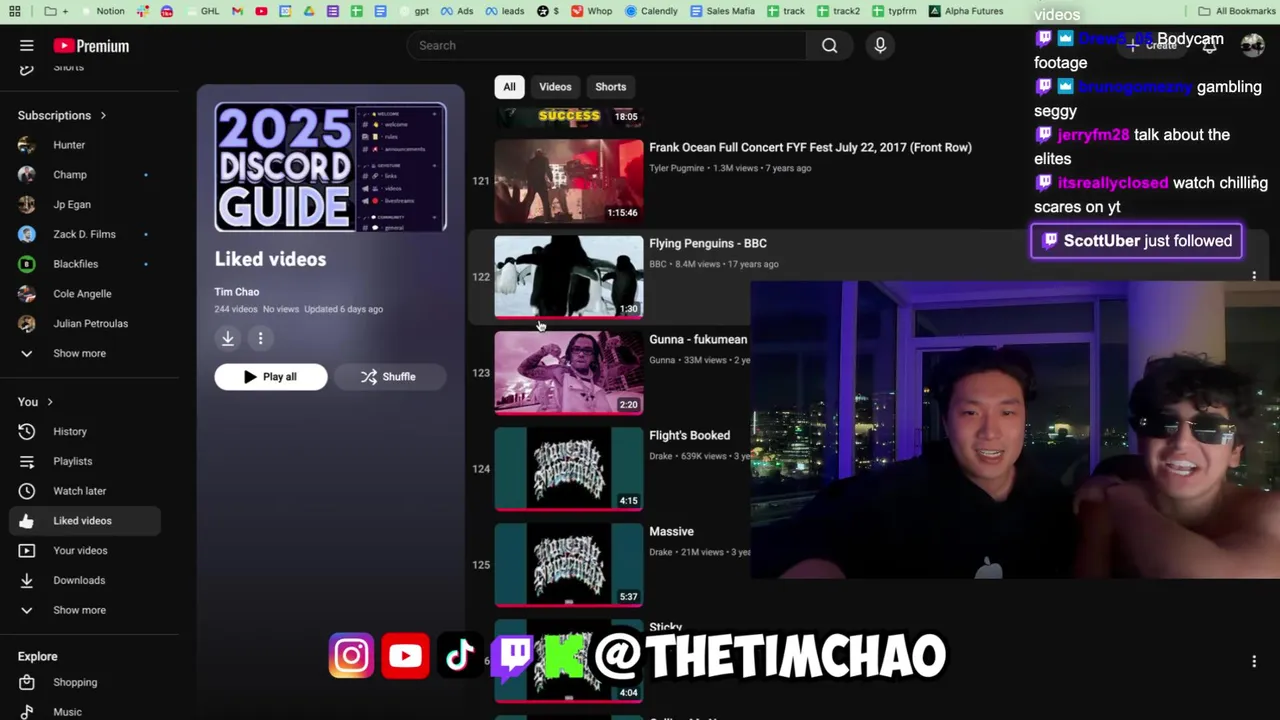Open History icon in sidebar
The height and width of the screenshot is (720, 1280).
pyautogui.click(x=27, y=431)
